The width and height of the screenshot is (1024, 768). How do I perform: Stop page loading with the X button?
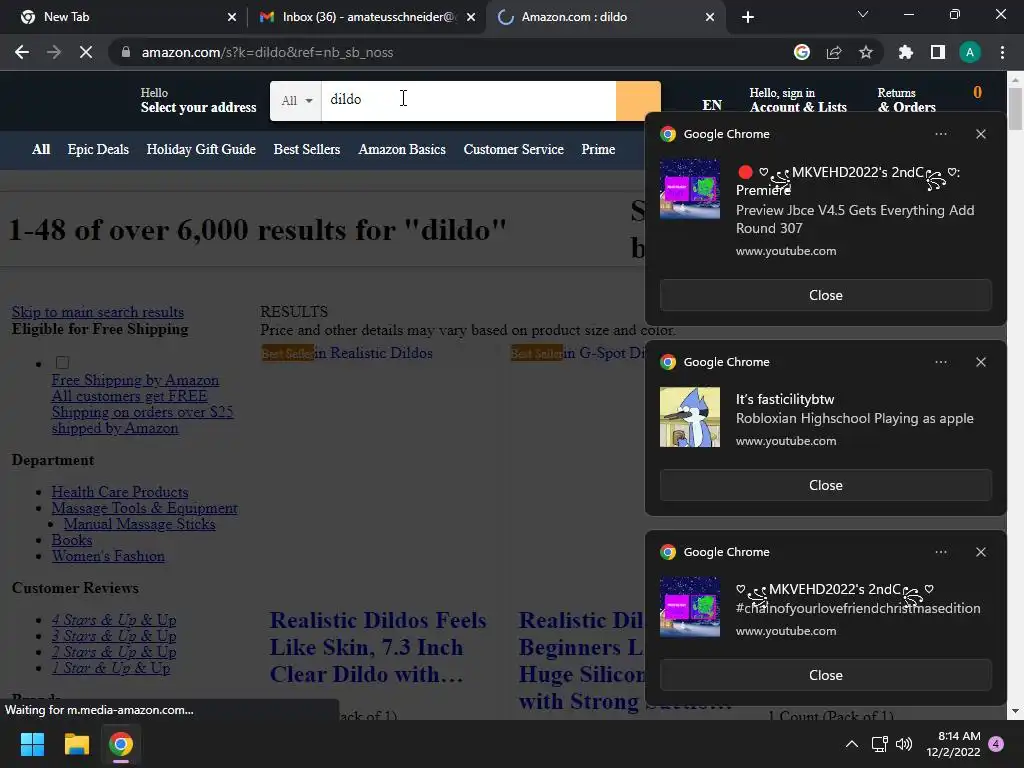86,52
